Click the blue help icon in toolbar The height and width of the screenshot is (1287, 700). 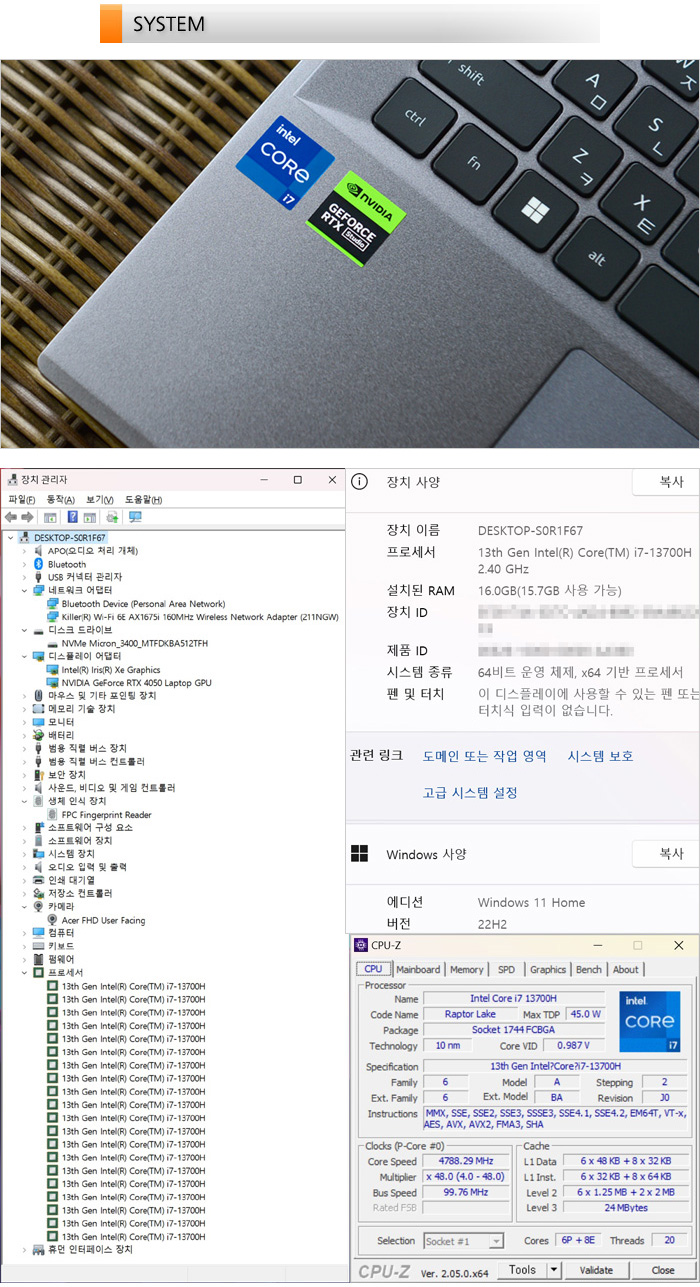73,517
